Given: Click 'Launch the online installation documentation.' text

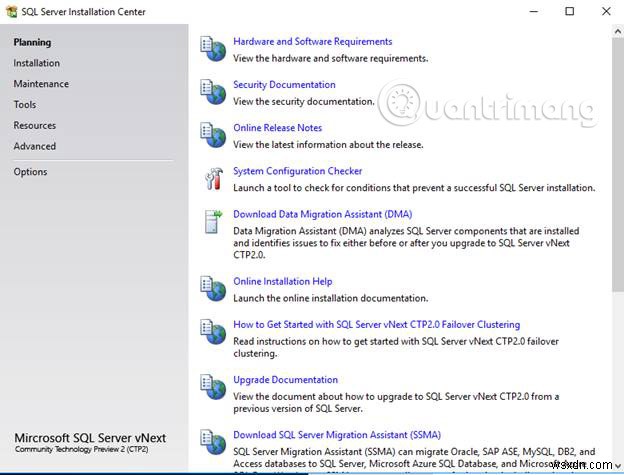Looking at the screenshot, I should (x=331, y=298).
